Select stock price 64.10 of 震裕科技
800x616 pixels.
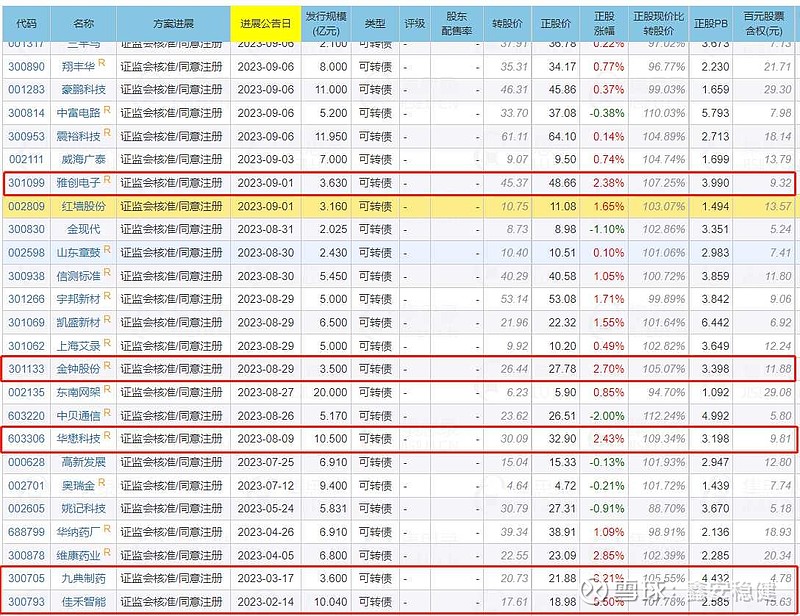click(x=562, y=137)
